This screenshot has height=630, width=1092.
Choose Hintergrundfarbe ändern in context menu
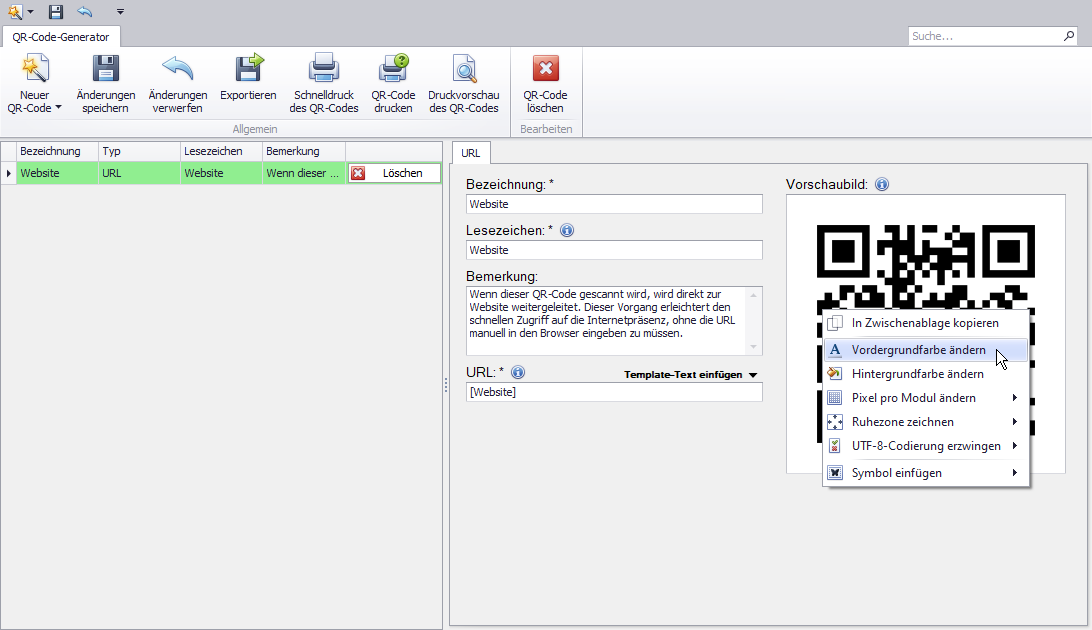[926, 374]
